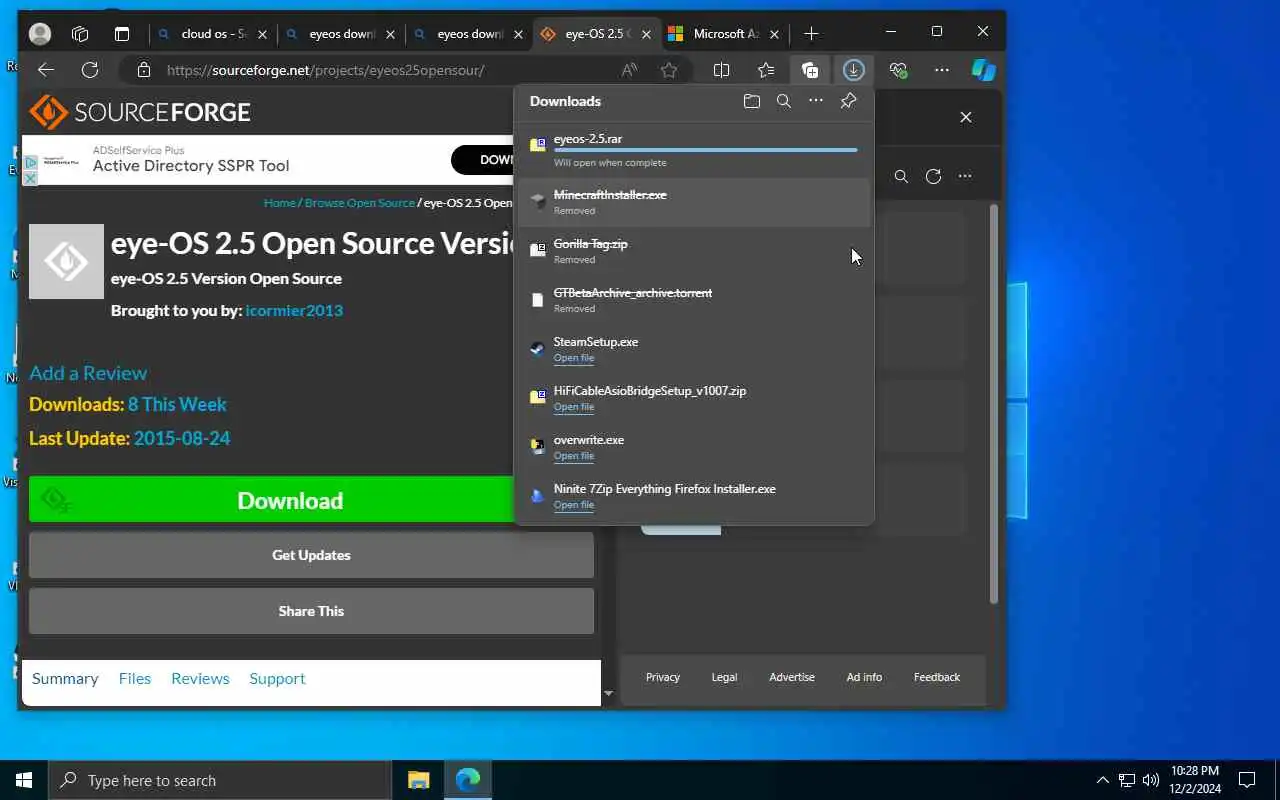Pin the Downloads panel with the pin icon
Image resolution: width=1280 pixels, height=800 pixels.
(848, 101)
